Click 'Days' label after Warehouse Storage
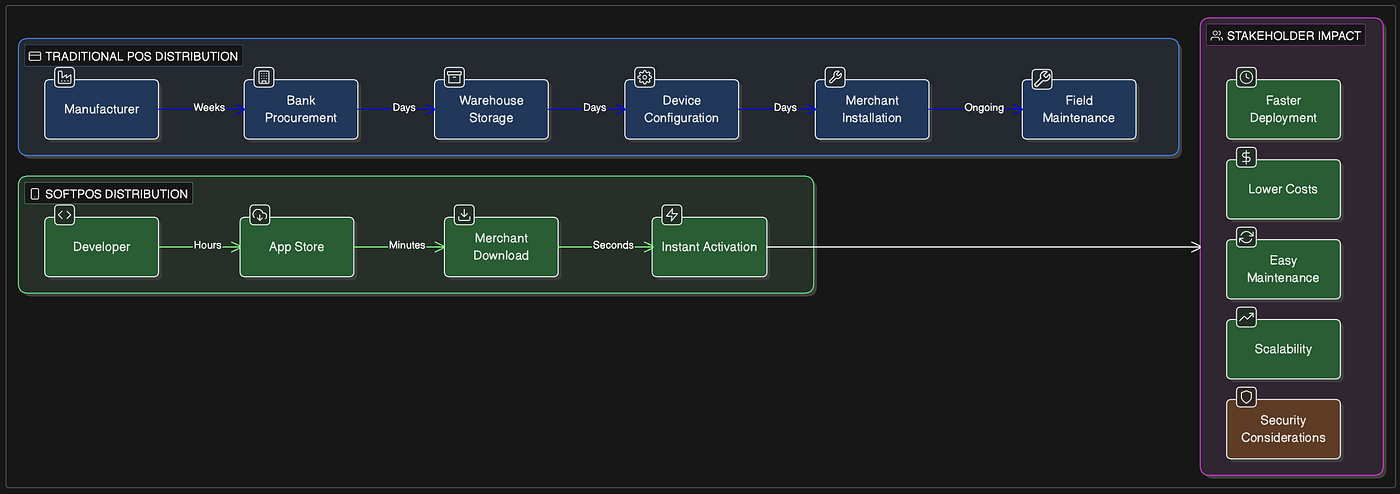The height and width of the screenshot is (494, 1400). [x=594, y=108]
